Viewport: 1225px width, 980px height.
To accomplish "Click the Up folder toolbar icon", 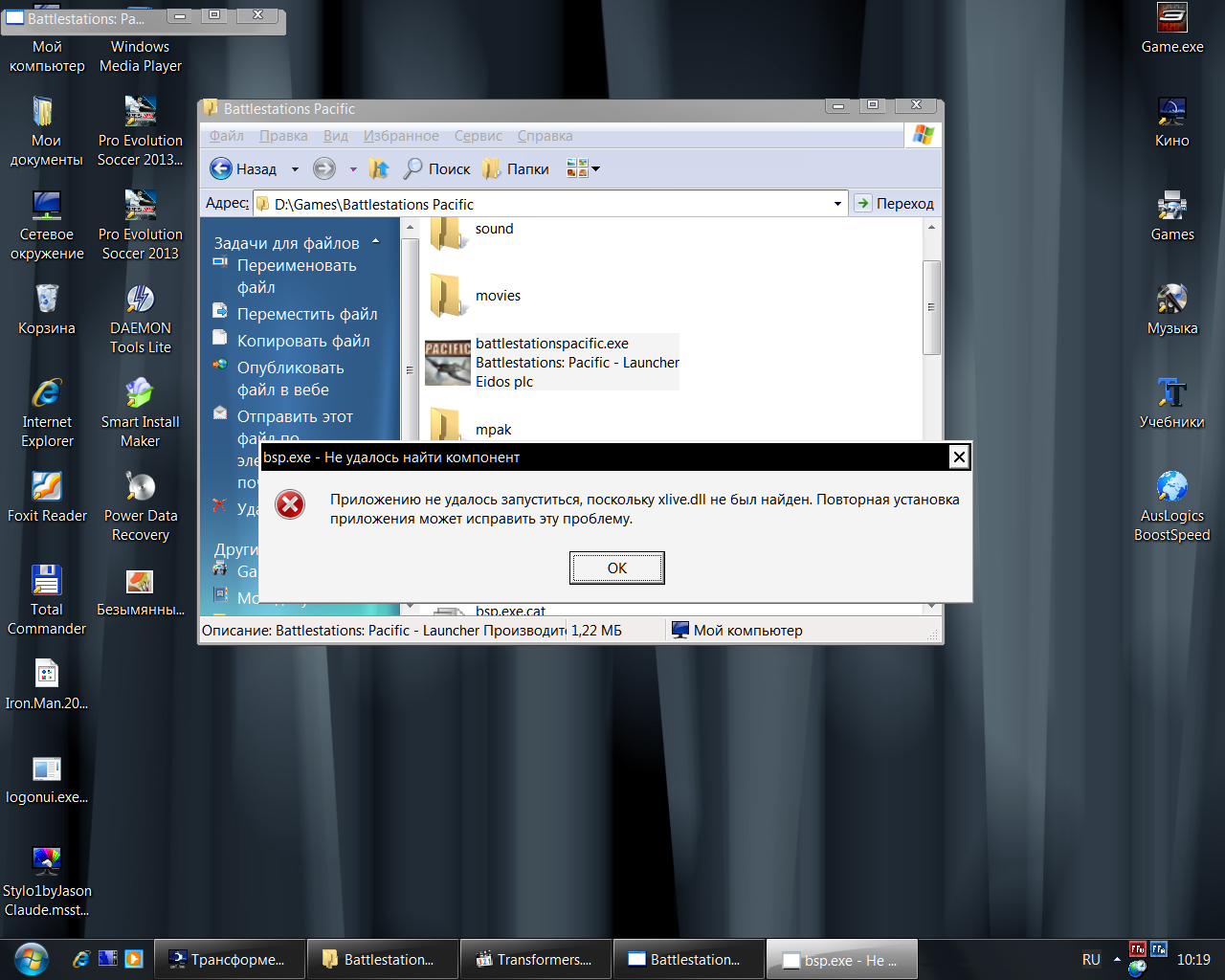I will [379, 168].
